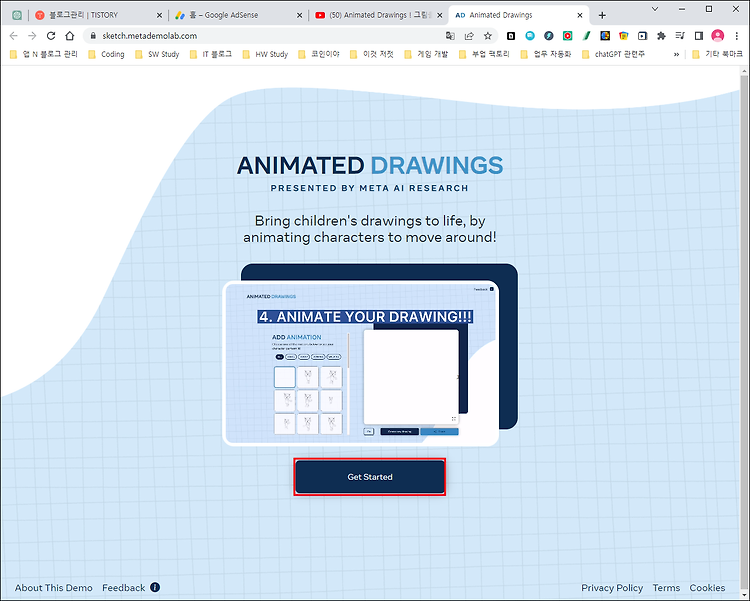Open the Chrome three-dot menu

point(737,36)
